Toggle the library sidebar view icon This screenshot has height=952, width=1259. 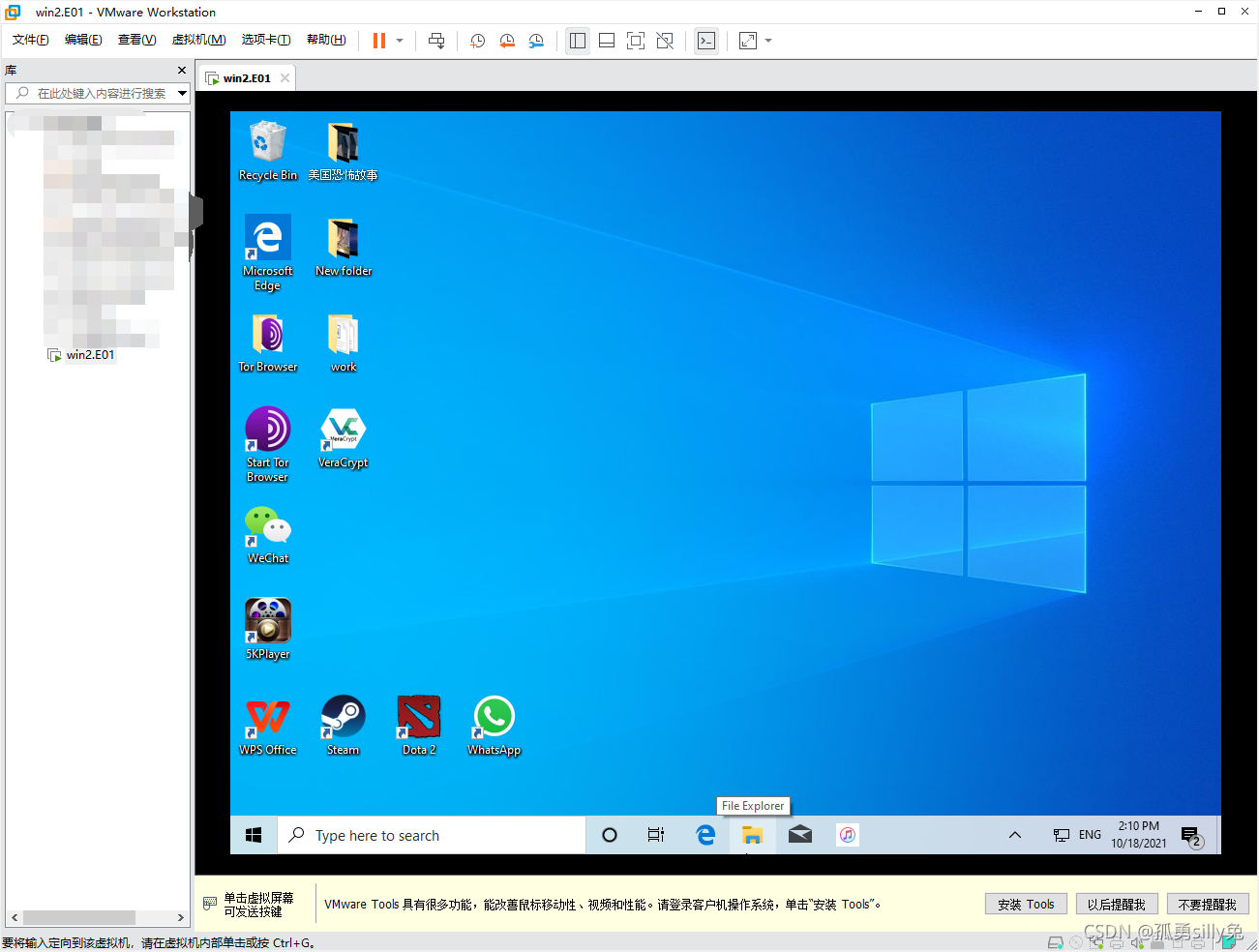point(578,41)
